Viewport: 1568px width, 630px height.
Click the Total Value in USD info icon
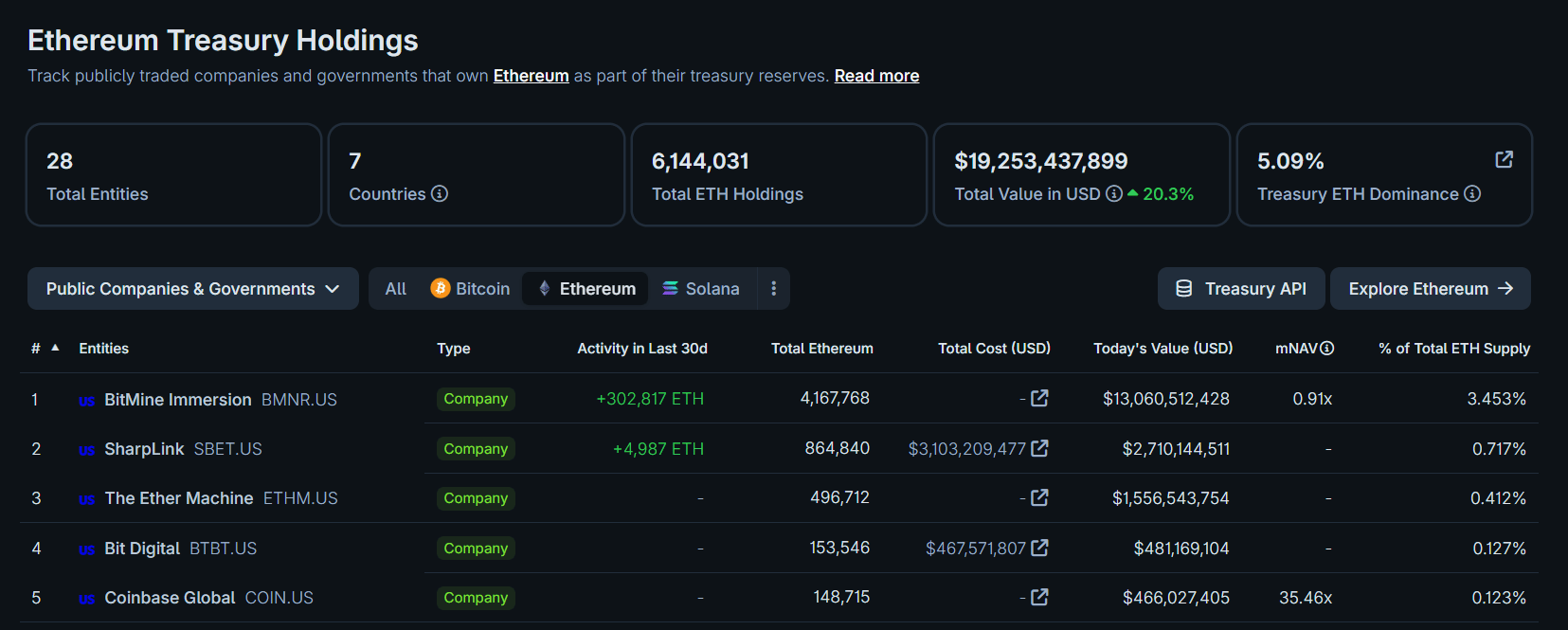tap(1114, 193)
